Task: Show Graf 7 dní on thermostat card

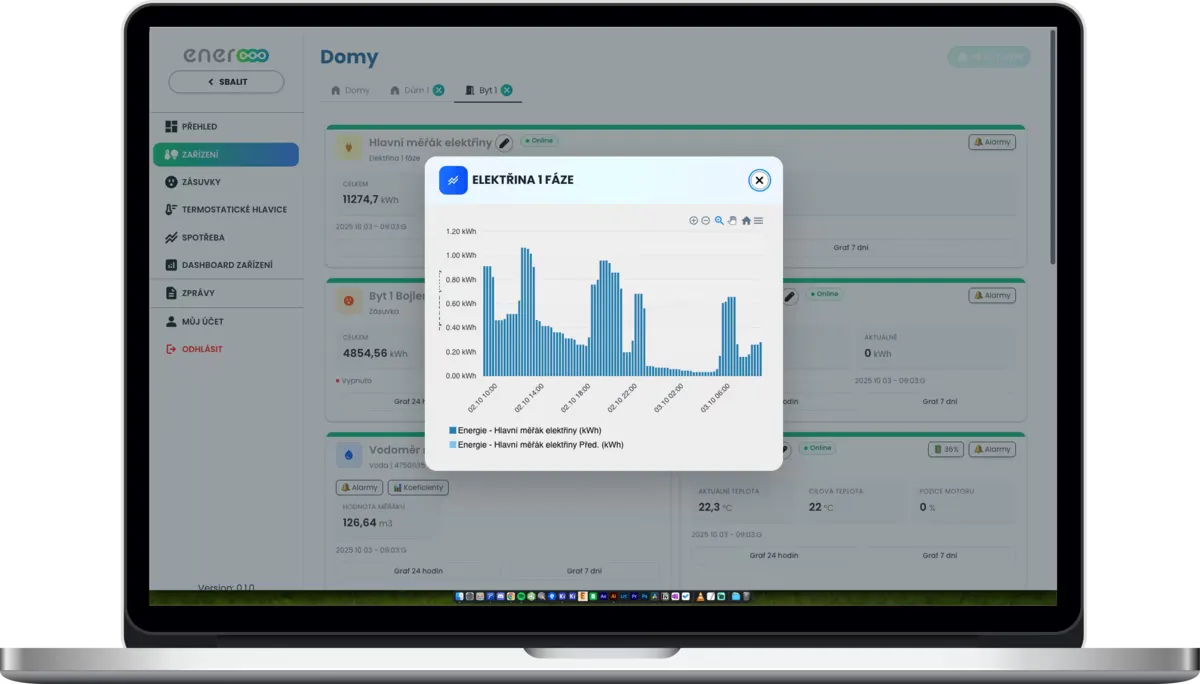Action: click(x=938, y=555)
